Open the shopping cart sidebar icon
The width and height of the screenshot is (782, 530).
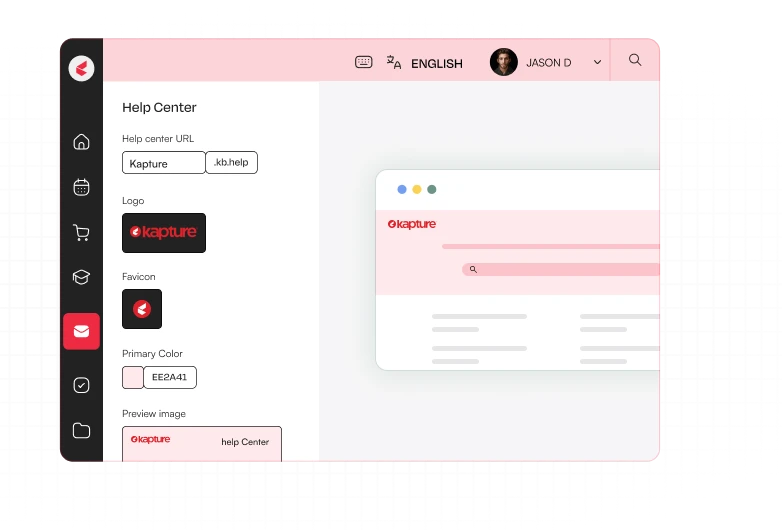pos(81,232)
